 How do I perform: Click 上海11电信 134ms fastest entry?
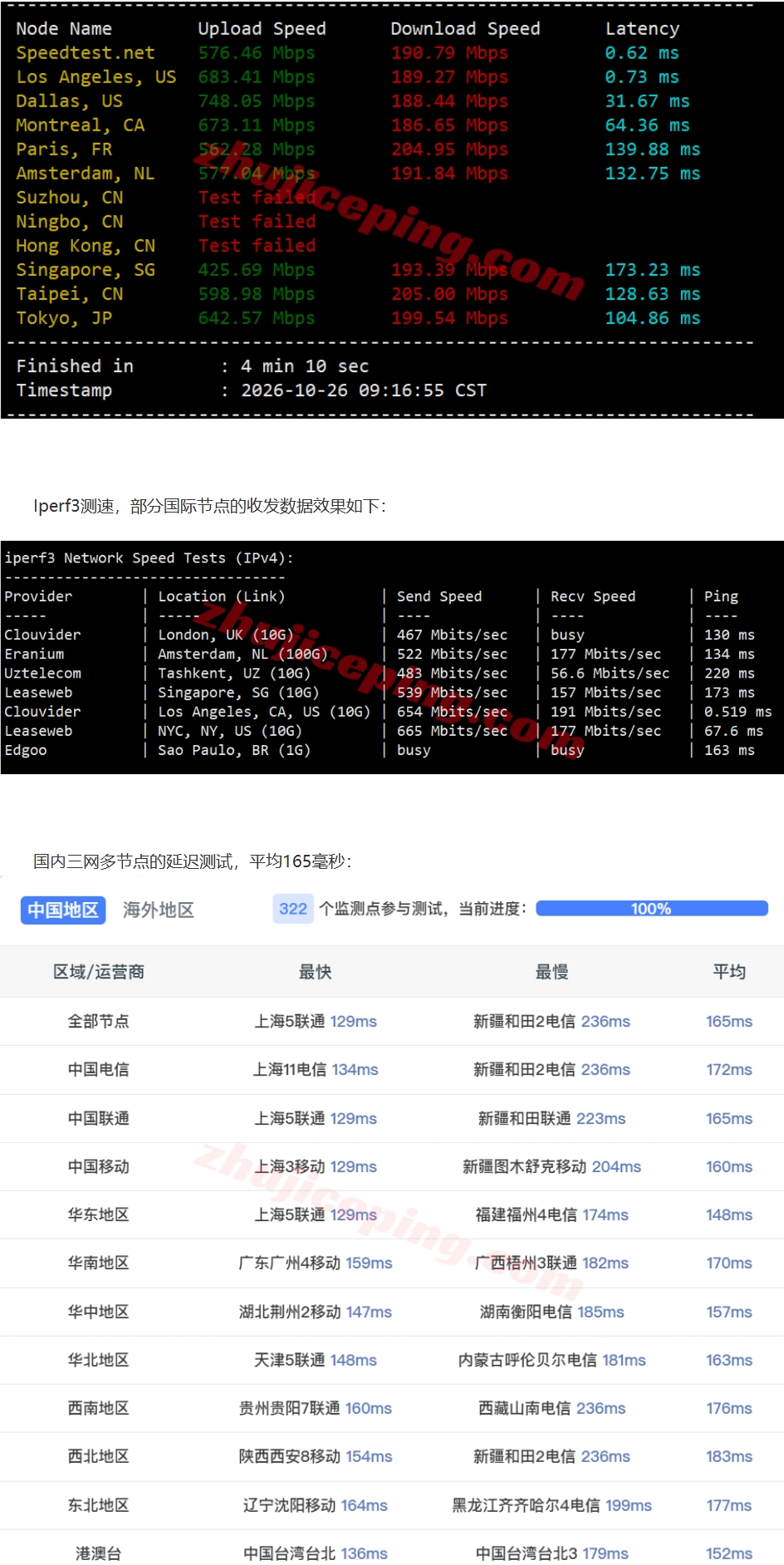pos(316,1070)
